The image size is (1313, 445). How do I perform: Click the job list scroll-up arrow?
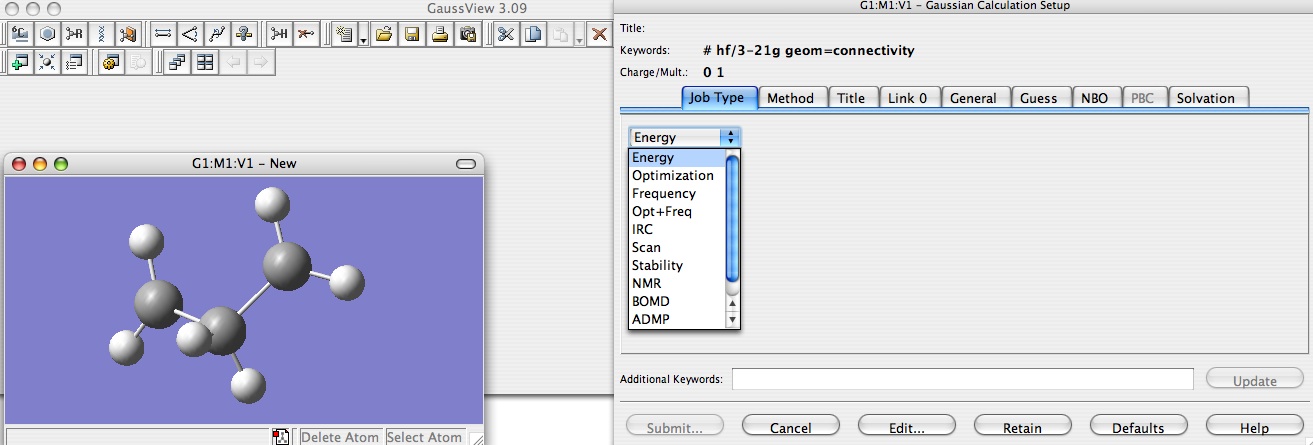click(x=732, y=302)
